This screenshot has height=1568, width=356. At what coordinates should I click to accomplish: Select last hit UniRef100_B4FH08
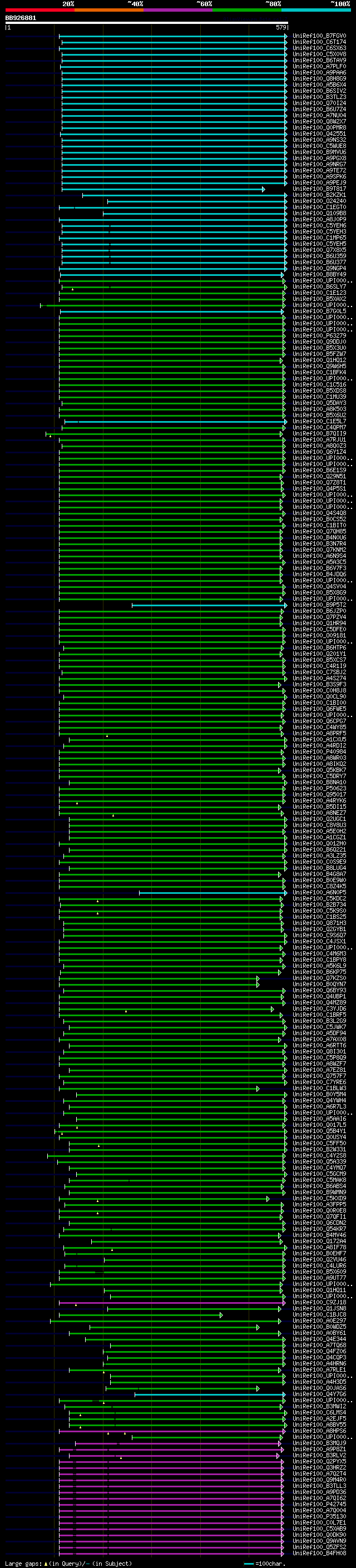[x=319, y=1554]
